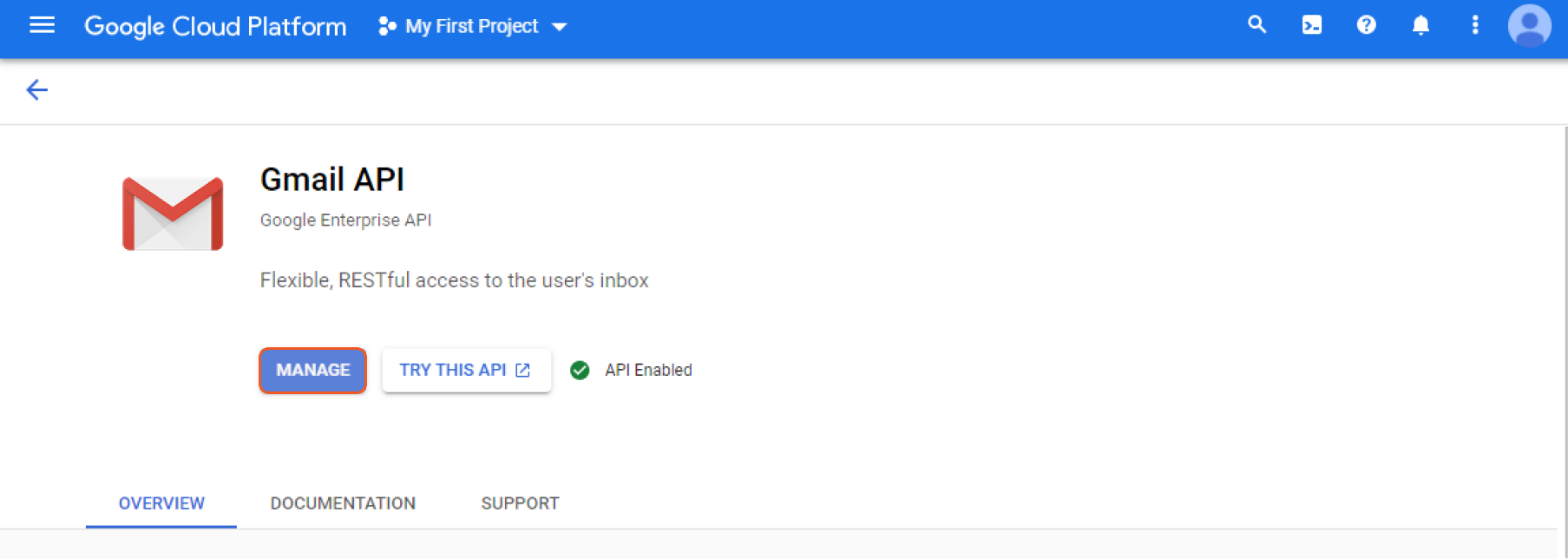Click the green API Enabled checkmark
This screenshot has height=559, width=1568.
click(580, 371)
